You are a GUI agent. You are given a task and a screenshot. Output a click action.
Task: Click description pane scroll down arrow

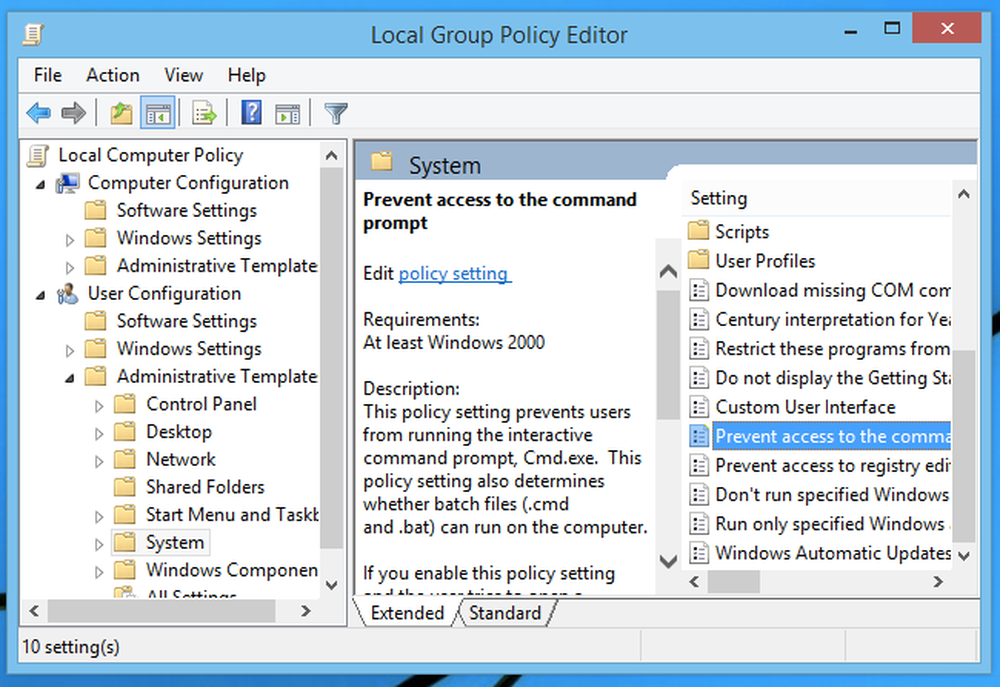pos(668,561)
